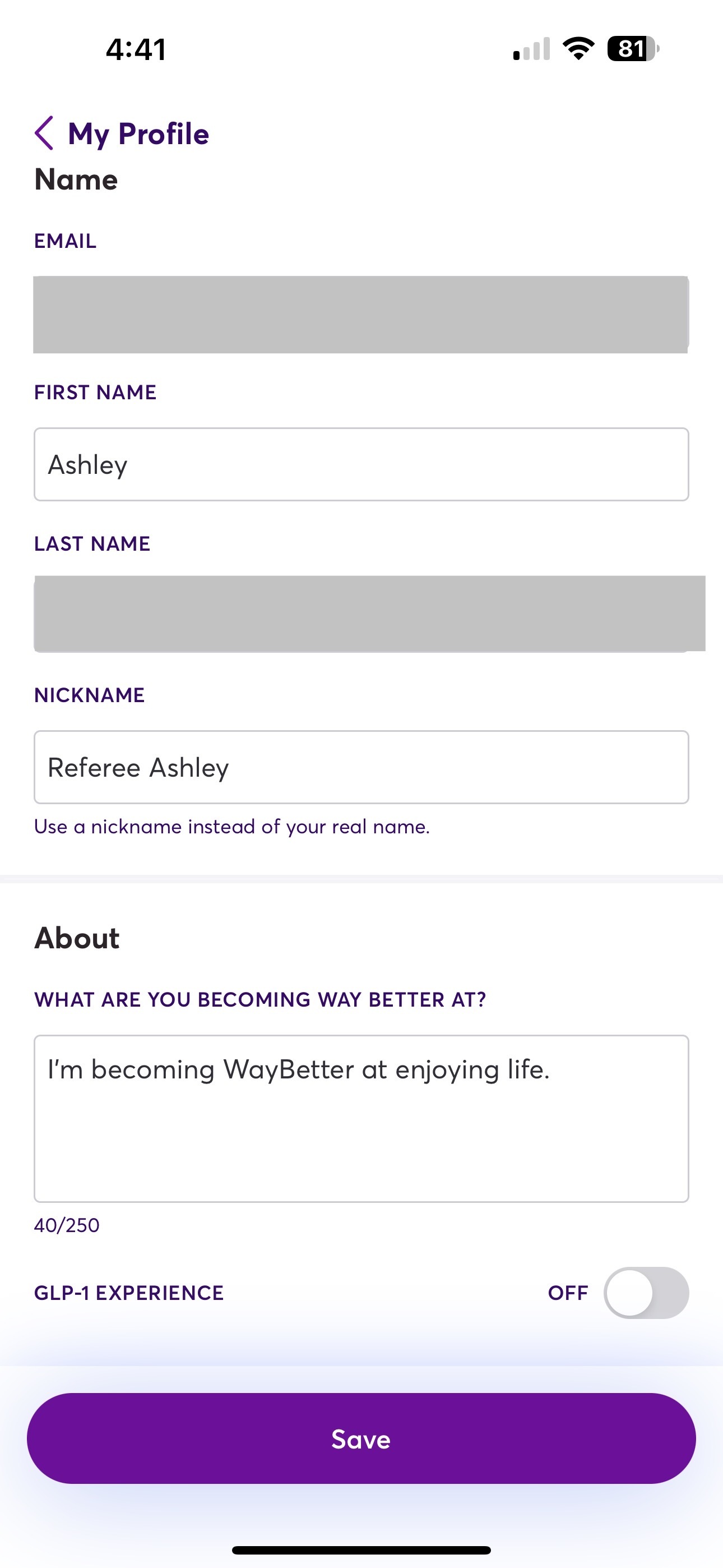Tap the nickname hint text
723x1568 pixels.
click(232, 827)
